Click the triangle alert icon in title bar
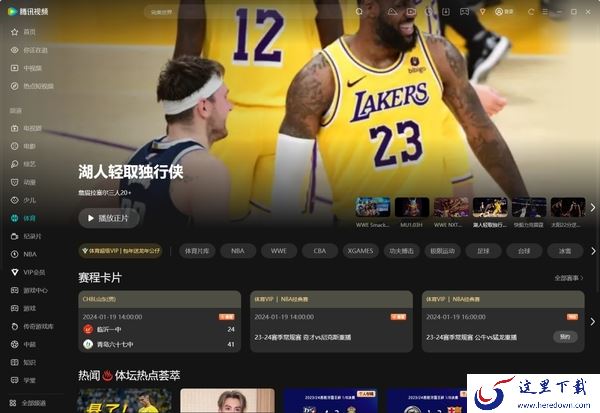Viewport: 600px width, 413px height. point(392,12)
